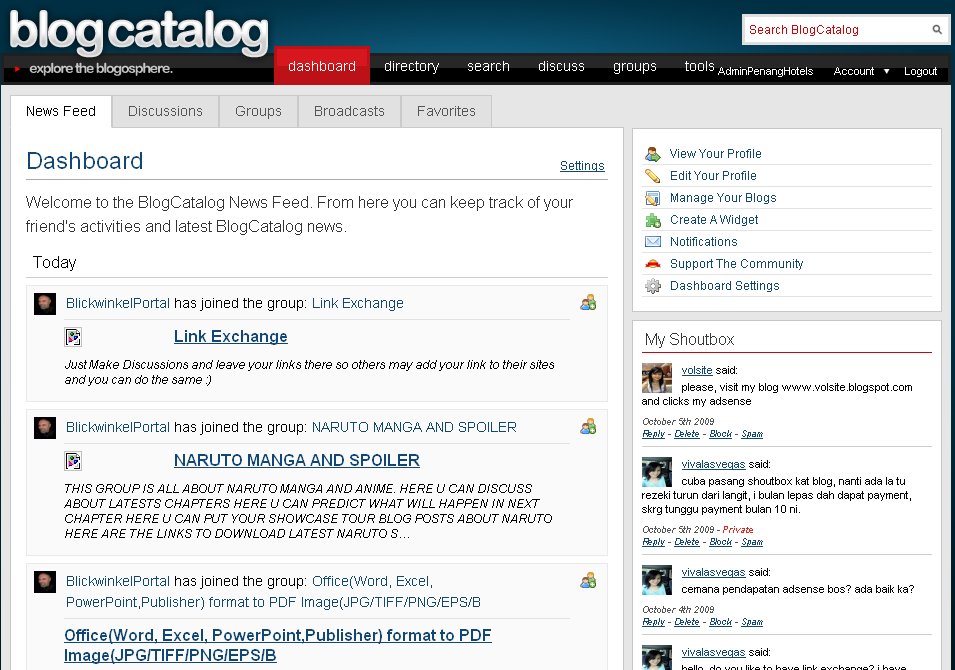This screenshot has width=955, height=670.
Task: Block volsite from the shoutbox
Action: coord(721,434)
